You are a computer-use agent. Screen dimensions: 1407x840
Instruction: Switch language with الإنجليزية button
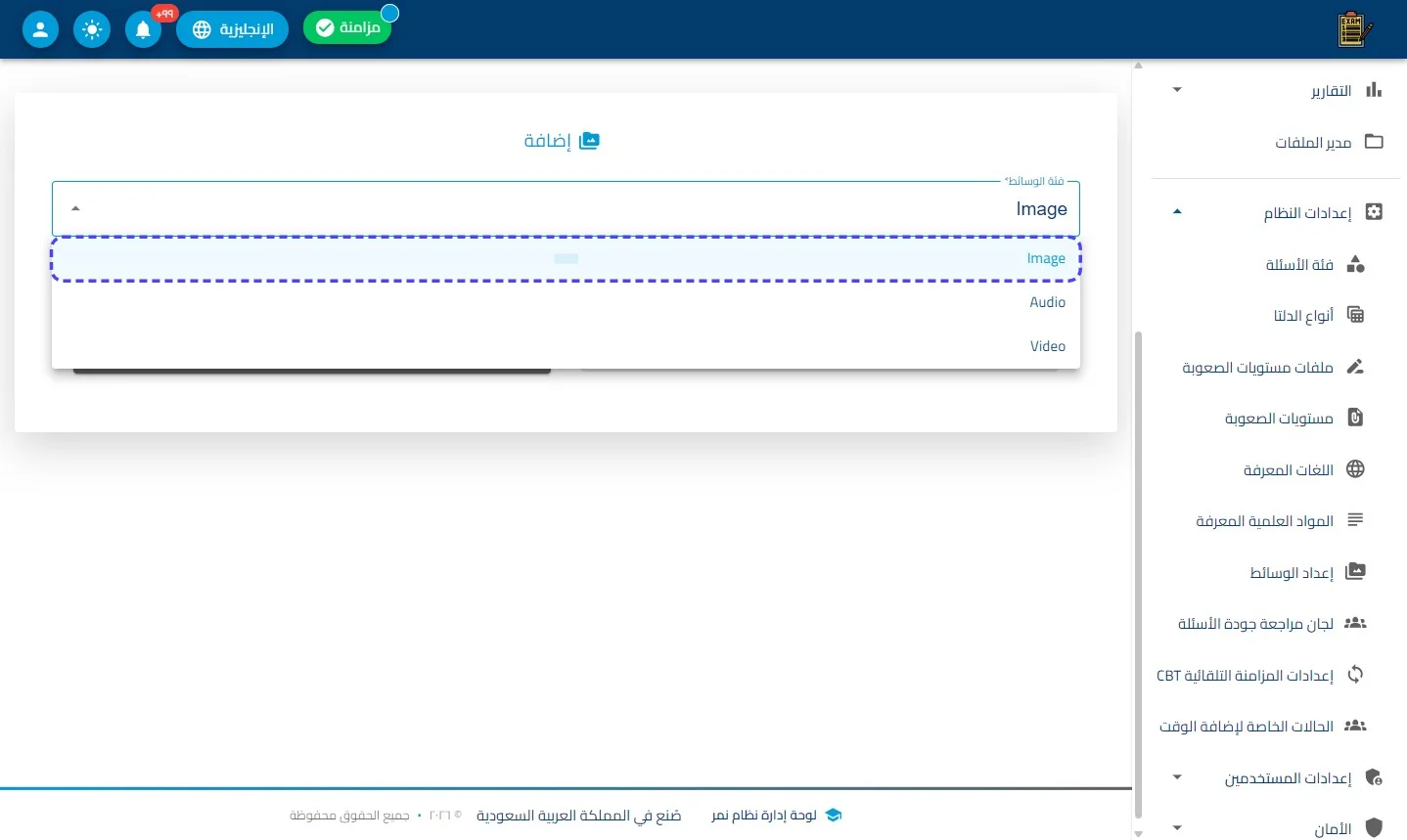tap(233, 29)
